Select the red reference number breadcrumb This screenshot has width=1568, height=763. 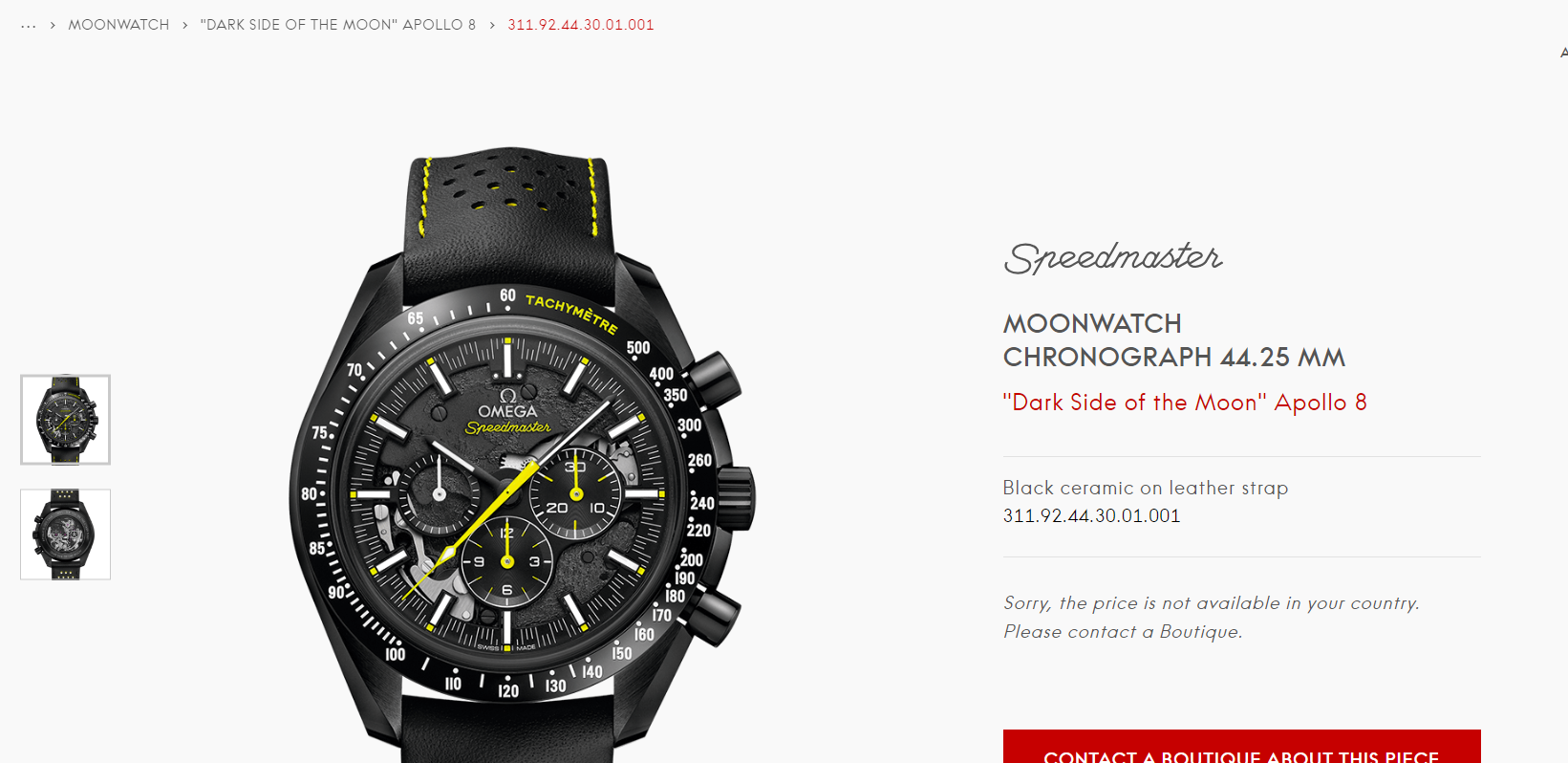point(581,25)
